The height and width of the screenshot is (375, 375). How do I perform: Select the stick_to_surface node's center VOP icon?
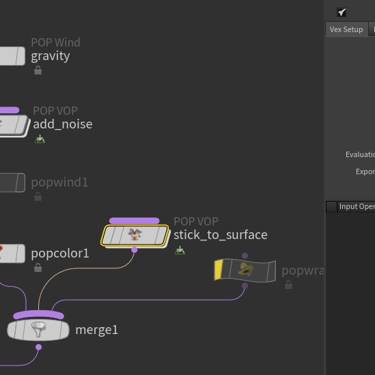click(x=135, y=235)
